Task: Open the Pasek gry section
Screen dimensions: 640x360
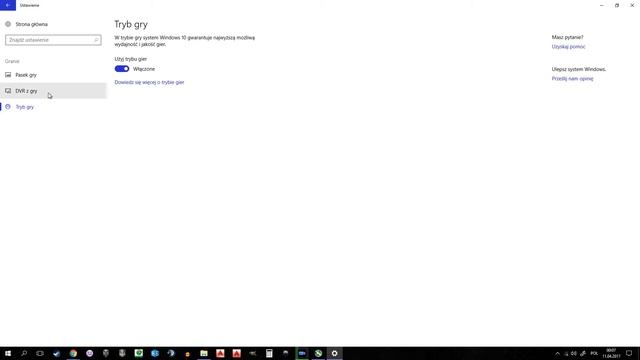Action: pyautogui.click(x=53, y=75)
